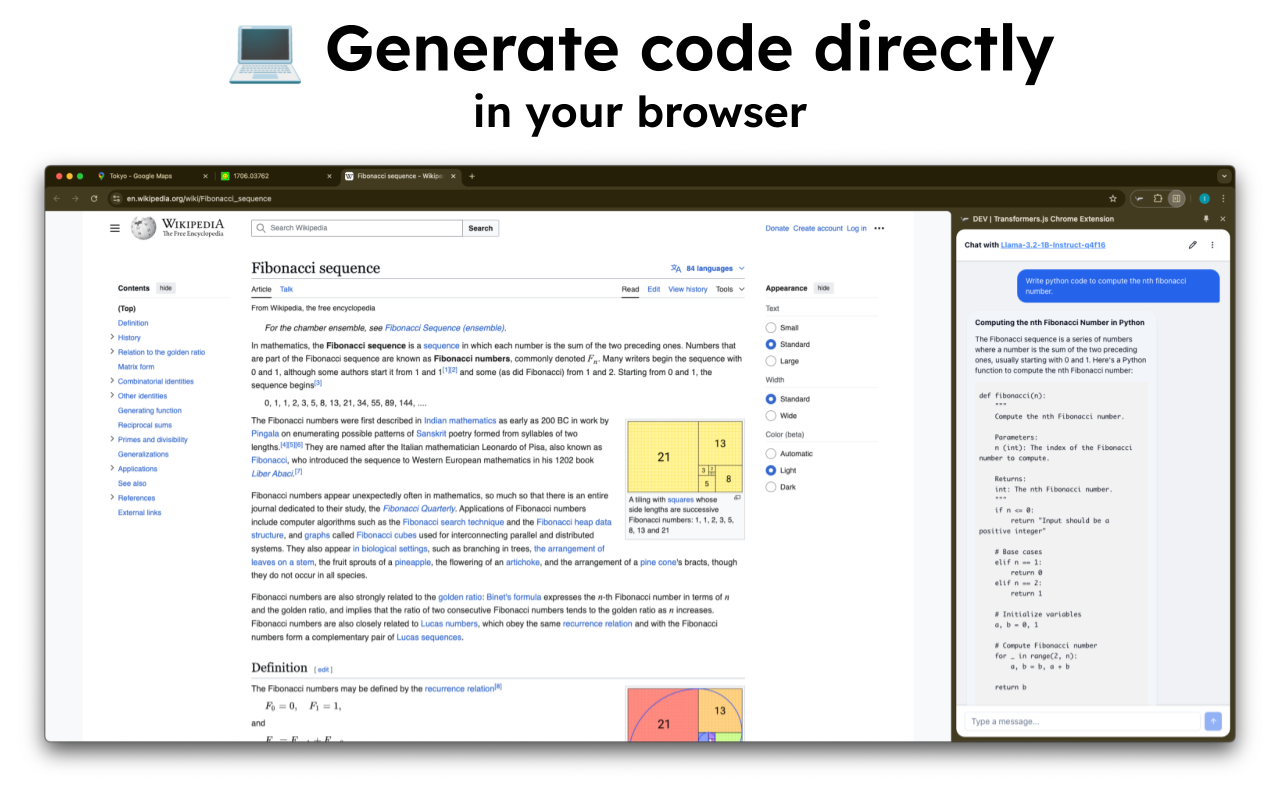The width and height of the screenshot is (1280, 800).
Task: Open the Tools dropdown menu
Action: click(x=730, y=289)
